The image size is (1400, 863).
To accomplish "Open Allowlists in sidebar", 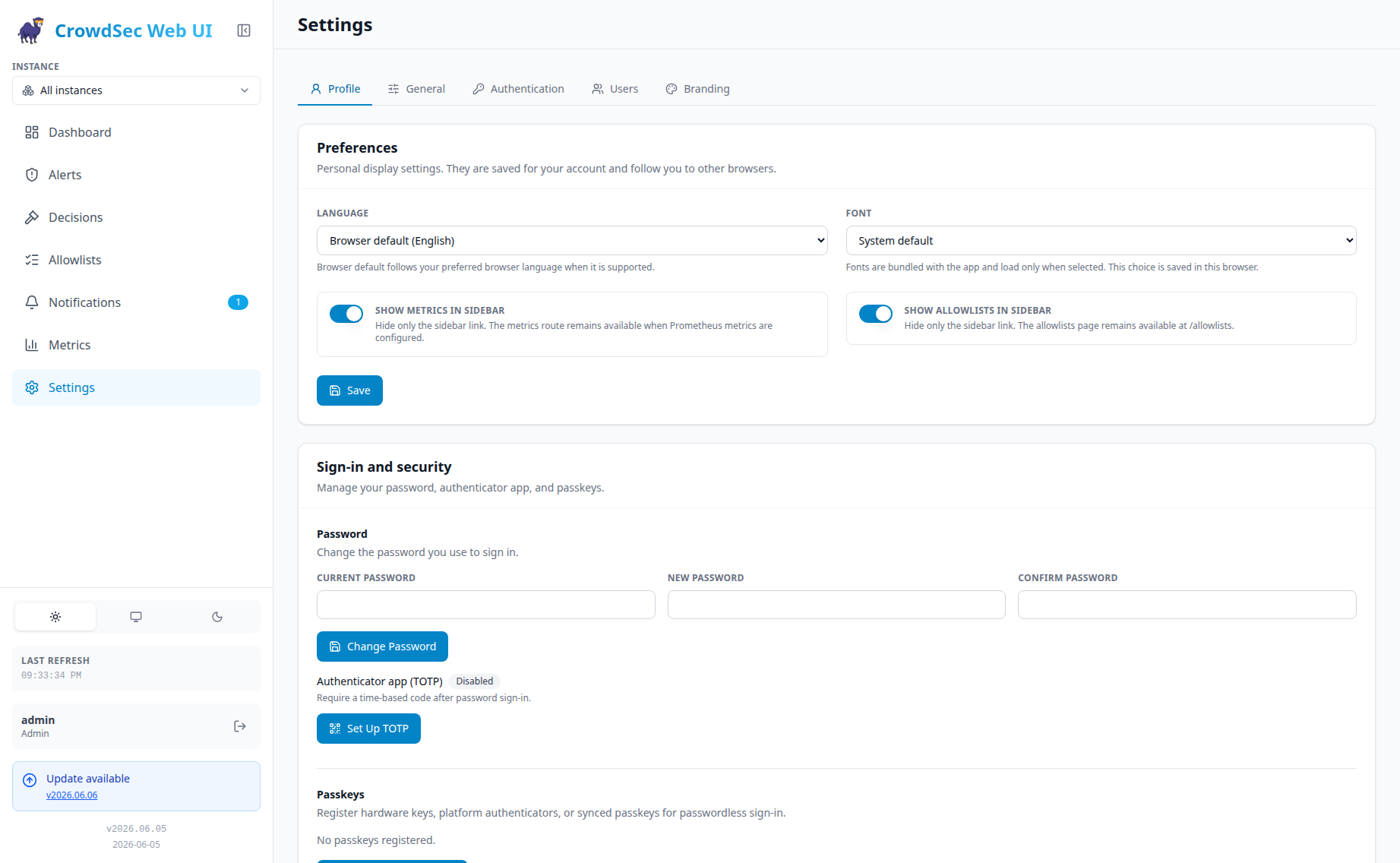I will (x=136, y=260).
